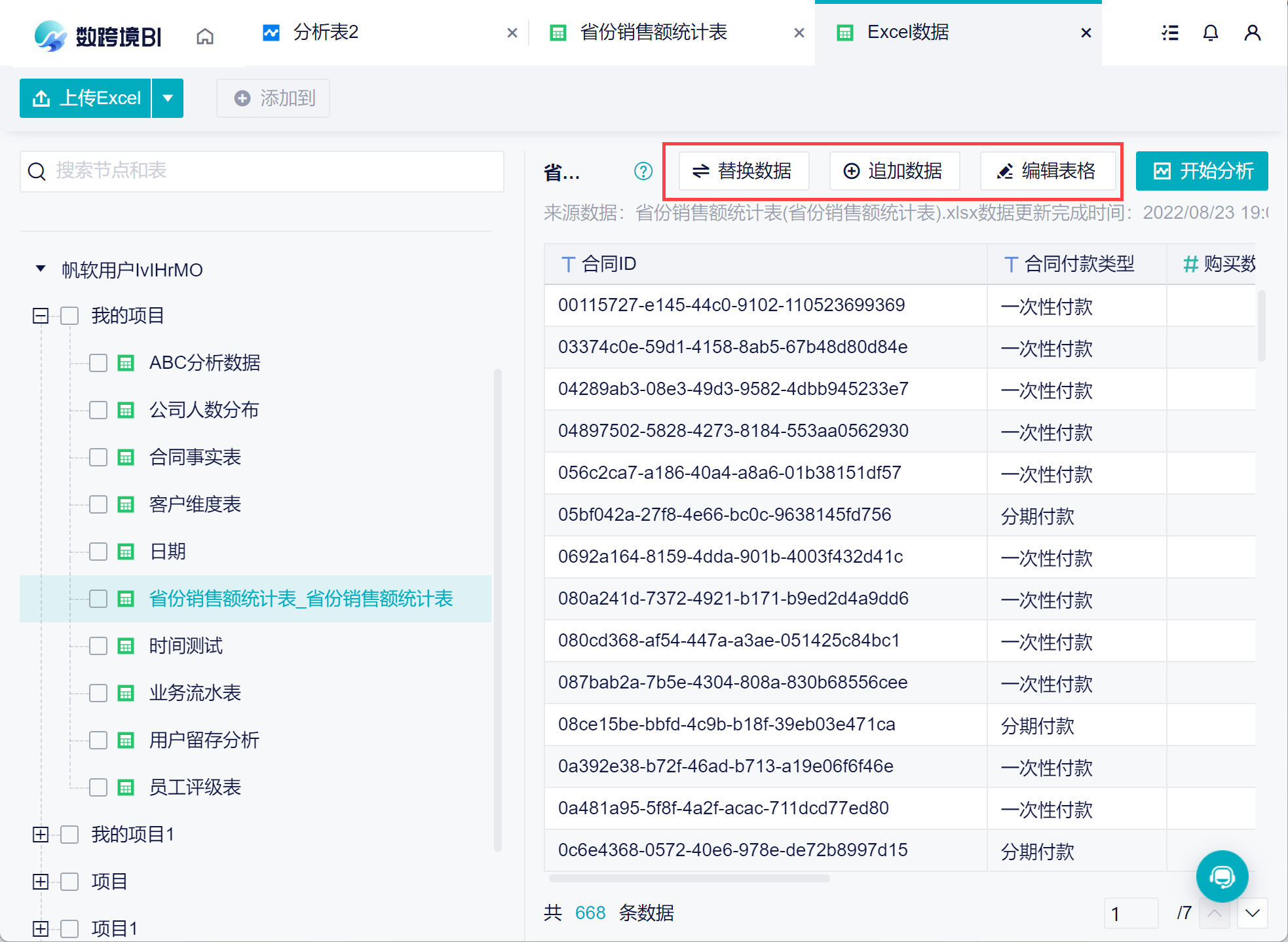The height and width of the screenshot is (942, 1288).
Task: Open the 上传Excel dropdown arrow
Action: [168, 98]
